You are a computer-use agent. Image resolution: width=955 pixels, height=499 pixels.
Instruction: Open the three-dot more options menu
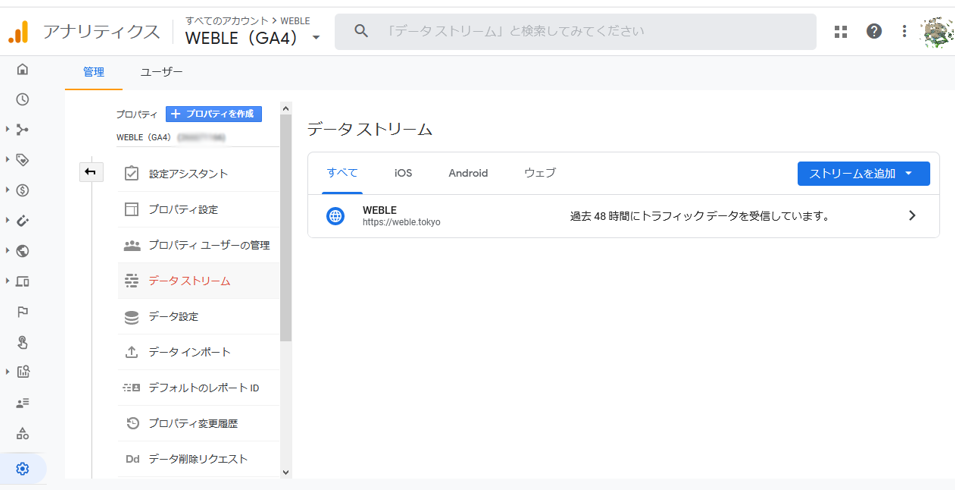(904, 31)
